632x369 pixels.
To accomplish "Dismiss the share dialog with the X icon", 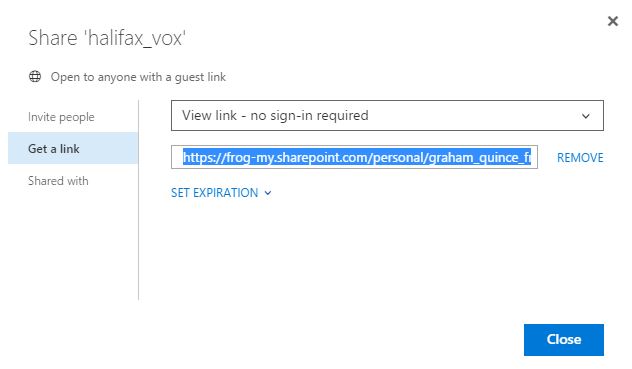I will tap(613, 21).
